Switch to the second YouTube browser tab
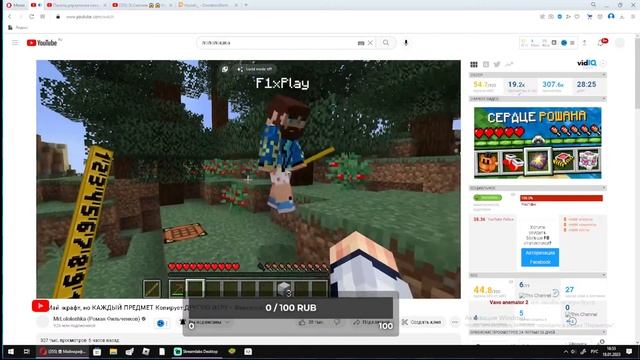This screenshot has width=640, height=360. tap(76, 5)
